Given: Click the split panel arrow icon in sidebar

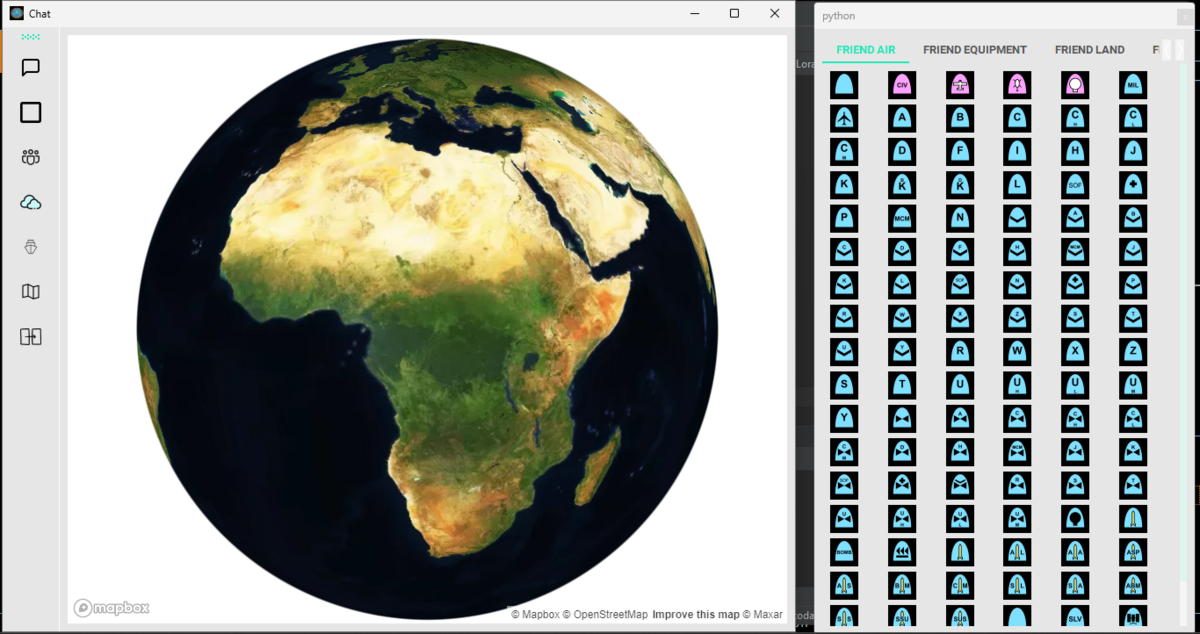Looking at the screenshot, I should [x=31, y=337].
